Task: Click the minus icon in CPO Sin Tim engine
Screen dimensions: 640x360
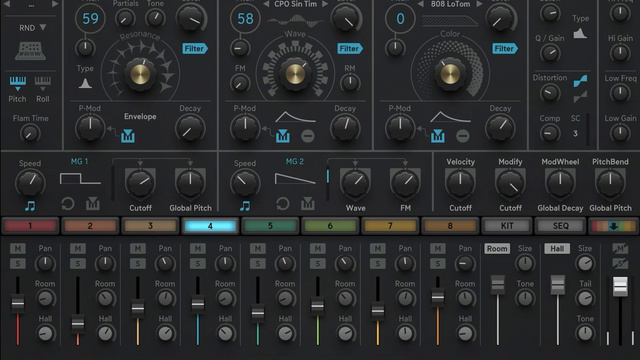Action: click(x=308, y=136)
